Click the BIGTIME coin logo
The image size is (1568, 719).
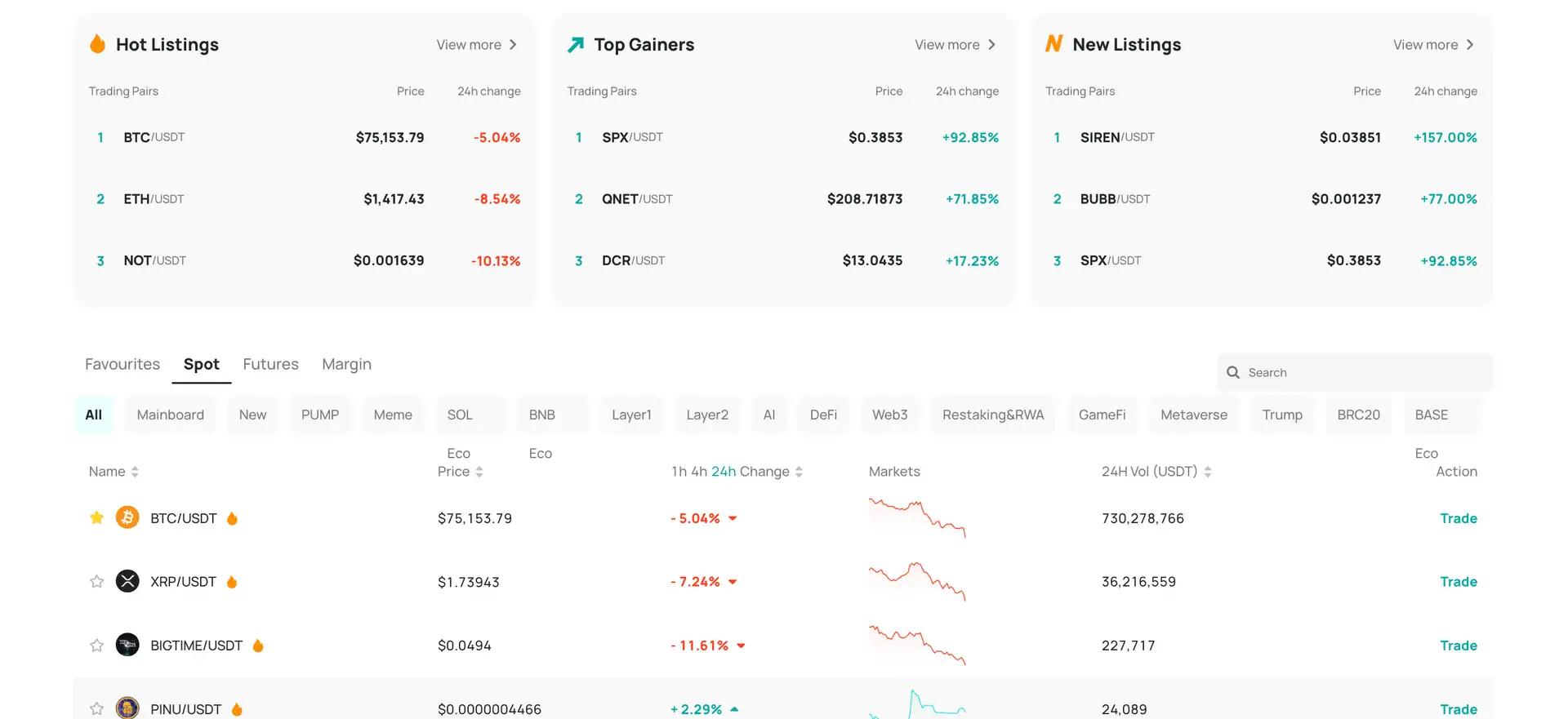tap(127, 645)
